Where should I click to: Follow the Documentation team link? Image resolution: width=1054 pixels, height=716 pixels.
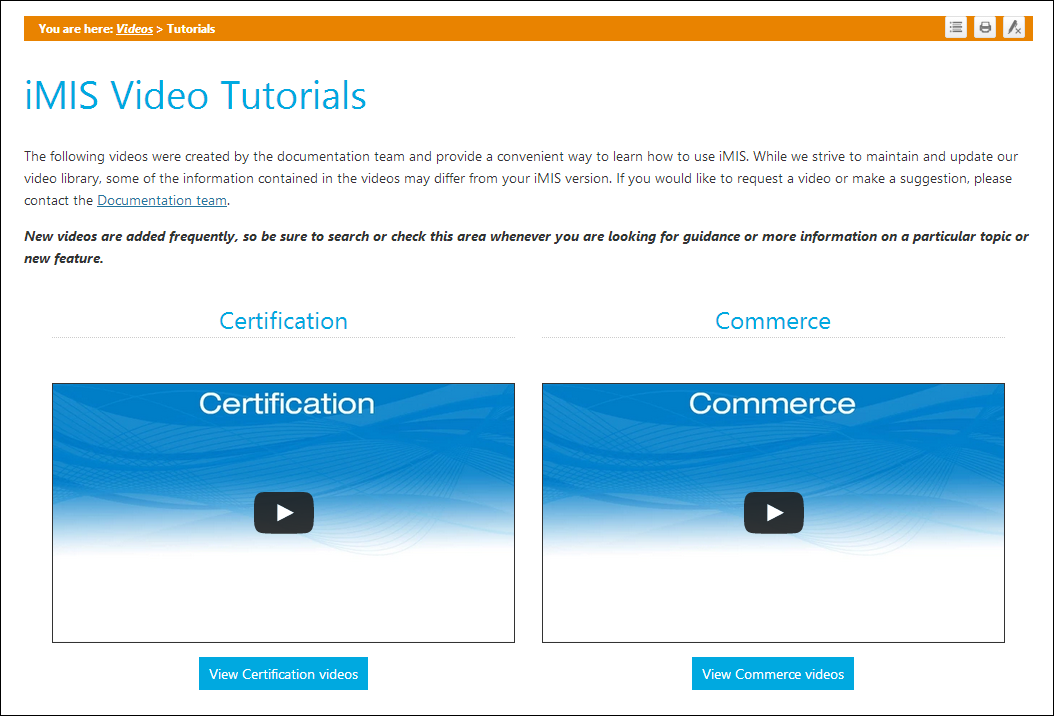pyautogui.click(x=162, y=200)
